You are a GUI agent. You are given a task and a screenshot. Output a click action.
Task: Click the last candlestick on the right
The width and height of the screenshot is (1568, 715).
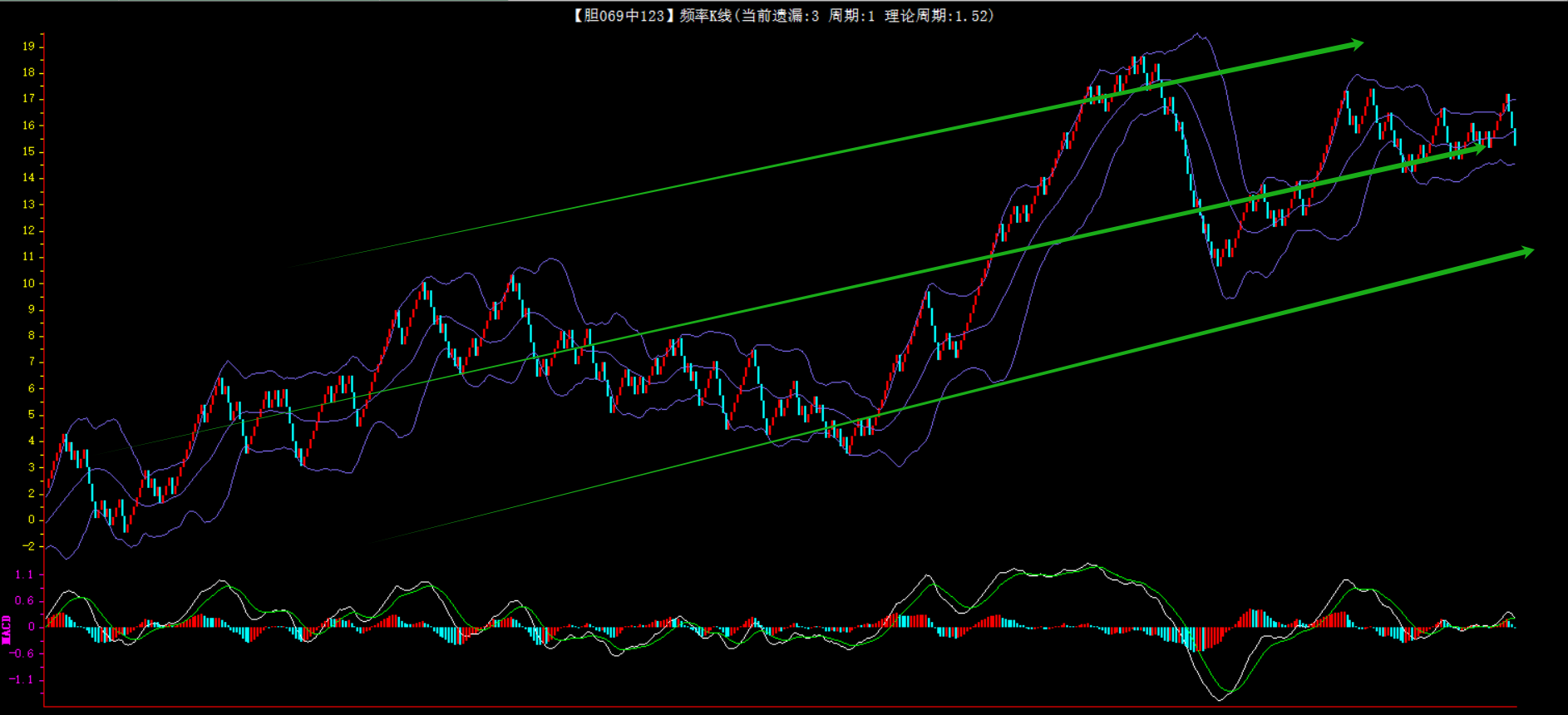tap(1514, 136)
